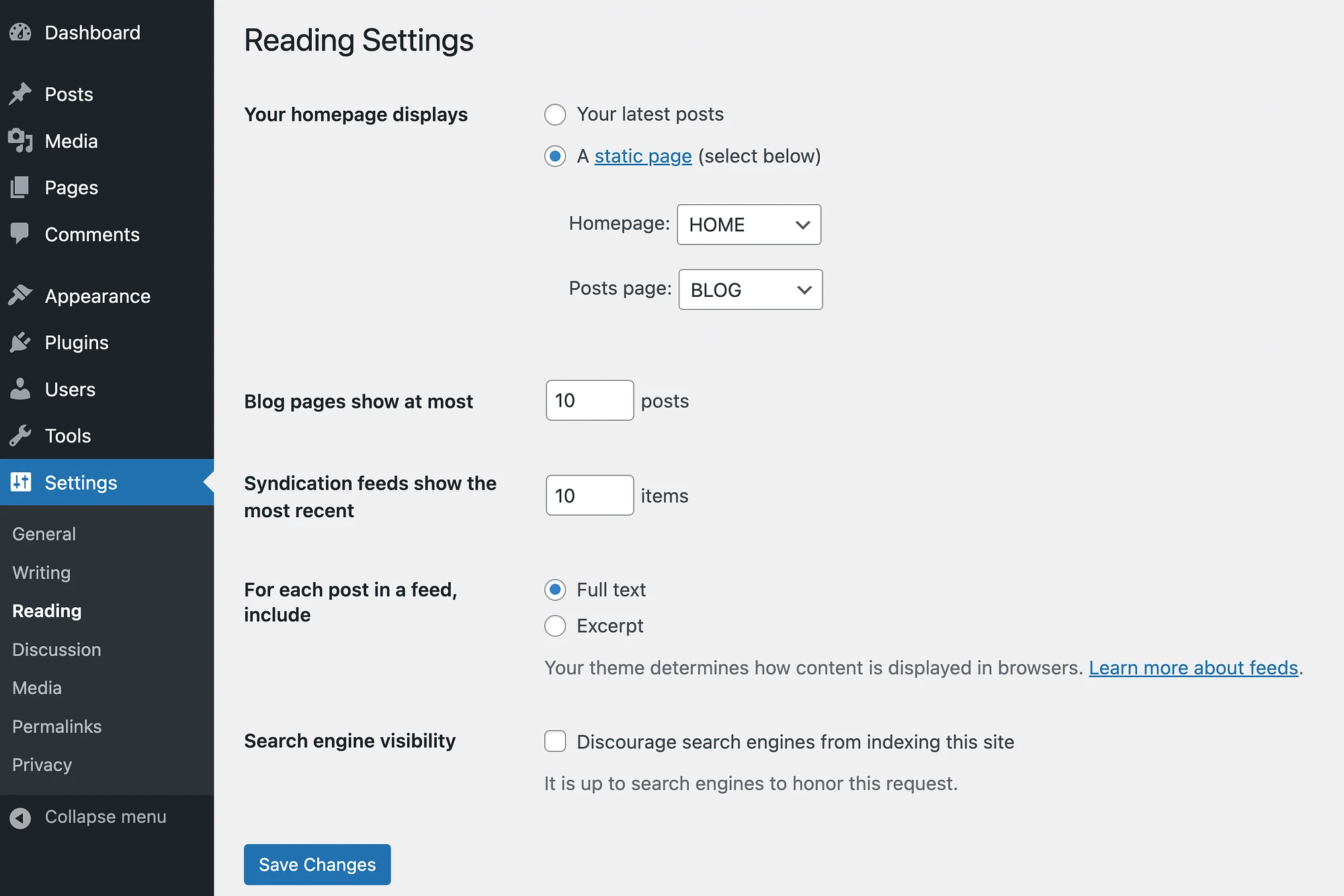Screen dimensions: 1344x896
Task: Expand the Homepage dropdown menu
Action: 749,224
